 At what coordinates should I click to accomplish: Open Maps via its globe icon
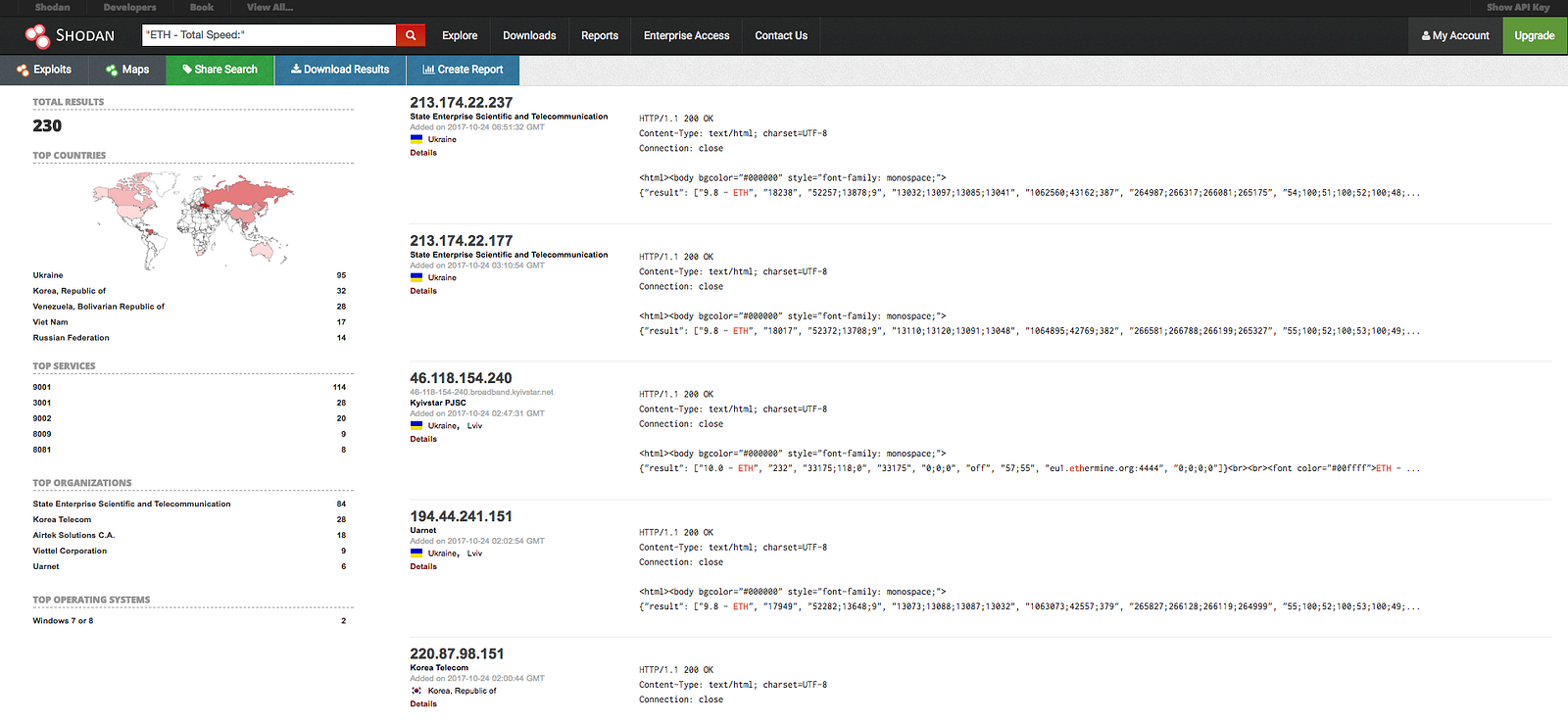point(112,70)
